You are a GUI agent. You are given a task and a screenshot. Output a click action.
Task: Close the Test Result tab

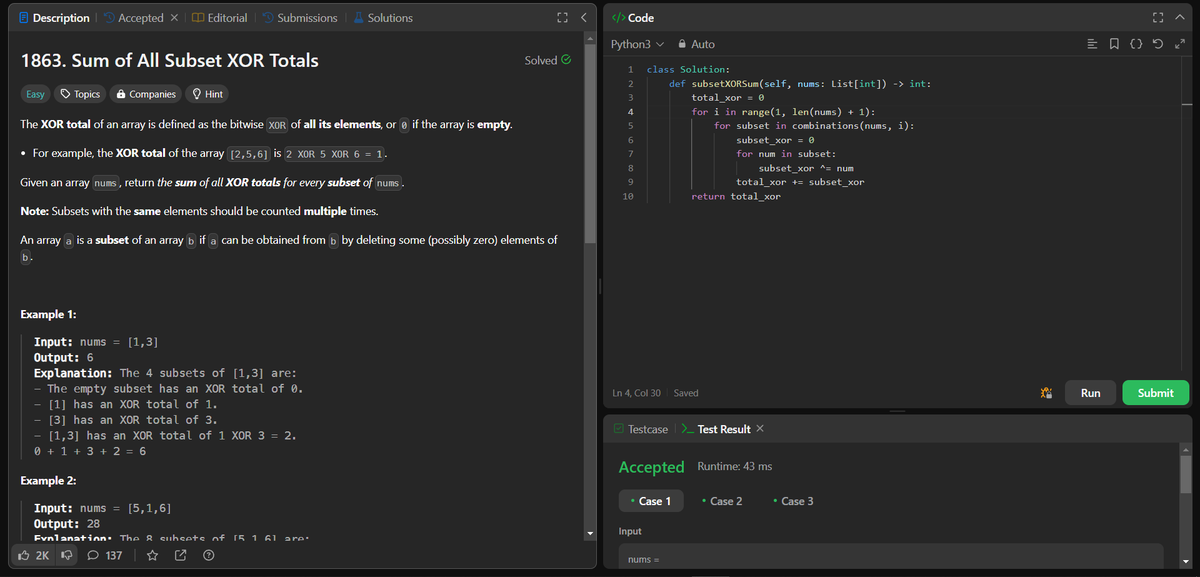760,429
